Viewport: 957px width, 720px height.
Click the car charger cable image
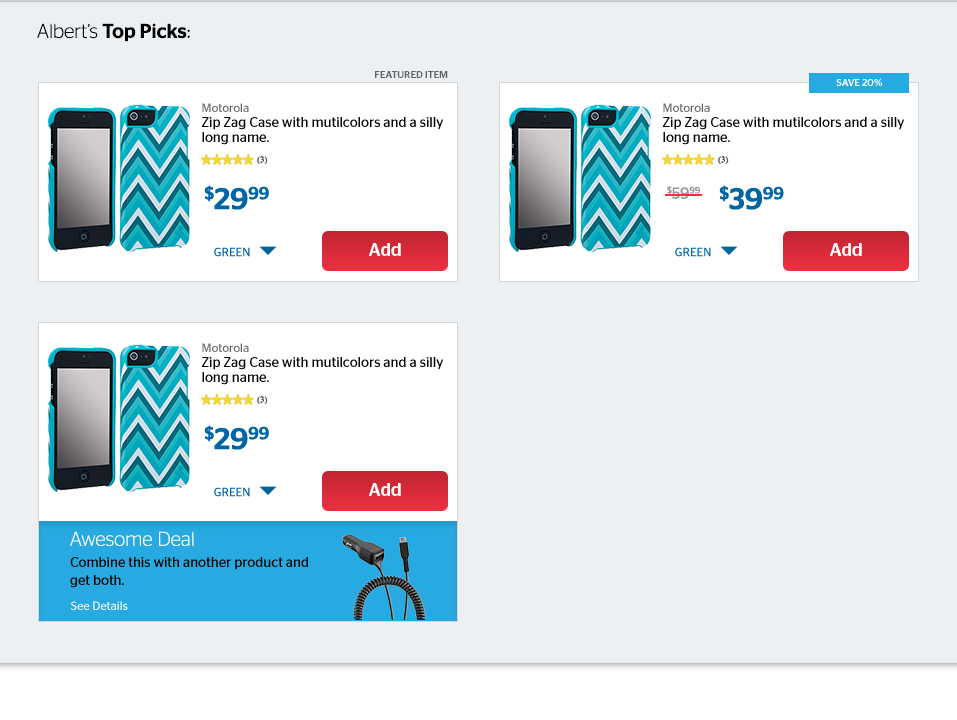click(383, 577)
